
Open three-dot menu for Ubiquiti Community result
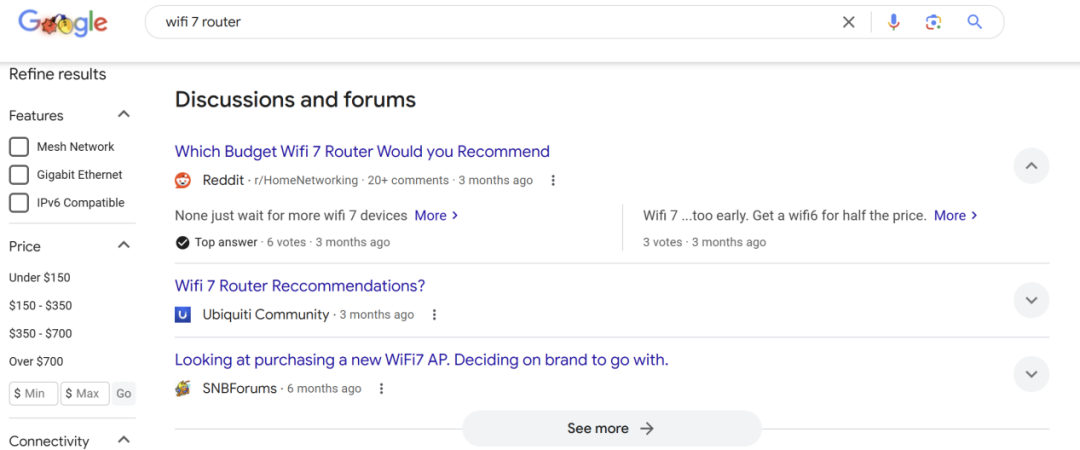click(434, 315)
